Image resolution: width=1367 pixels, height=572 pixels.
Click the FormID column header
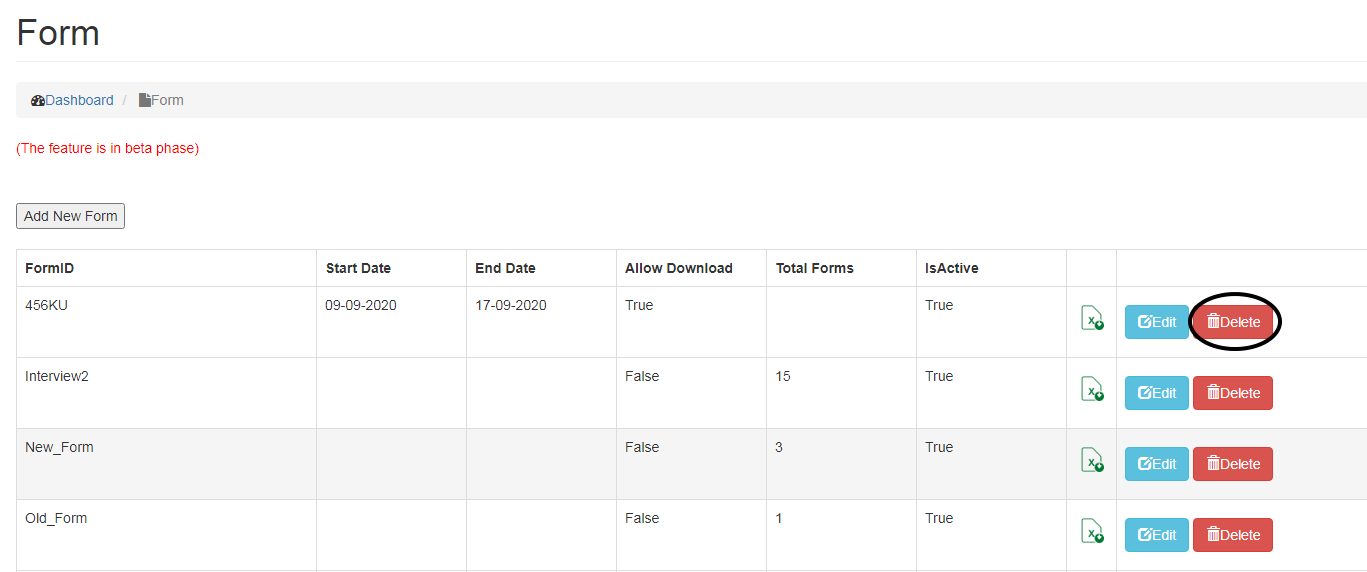[x=50, y=268]
